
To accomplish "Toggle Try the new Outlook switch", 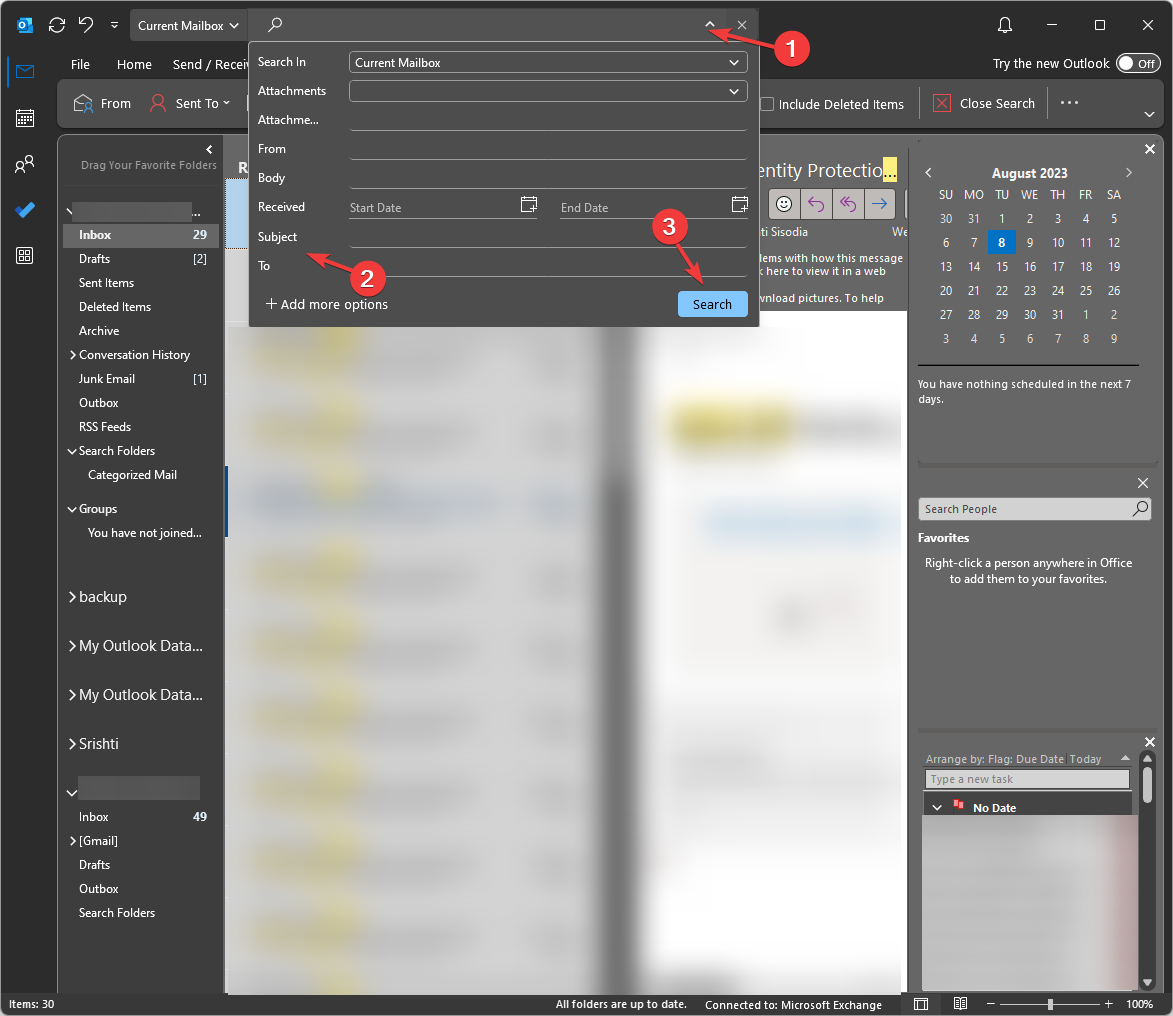I will [x=1138, y=64].
